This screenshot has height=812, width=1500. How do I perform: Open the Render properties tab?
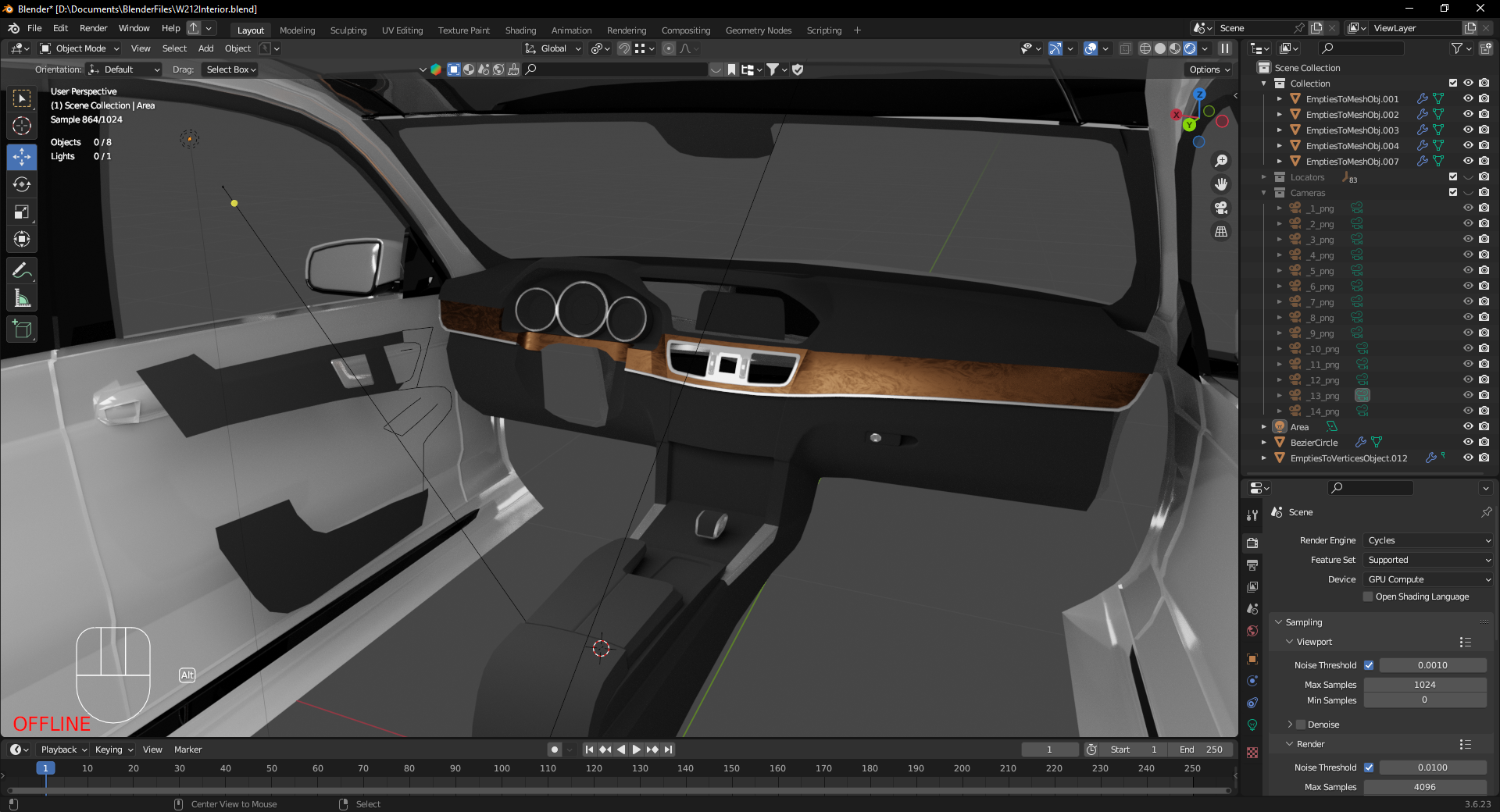click(x=1252, y=543)
